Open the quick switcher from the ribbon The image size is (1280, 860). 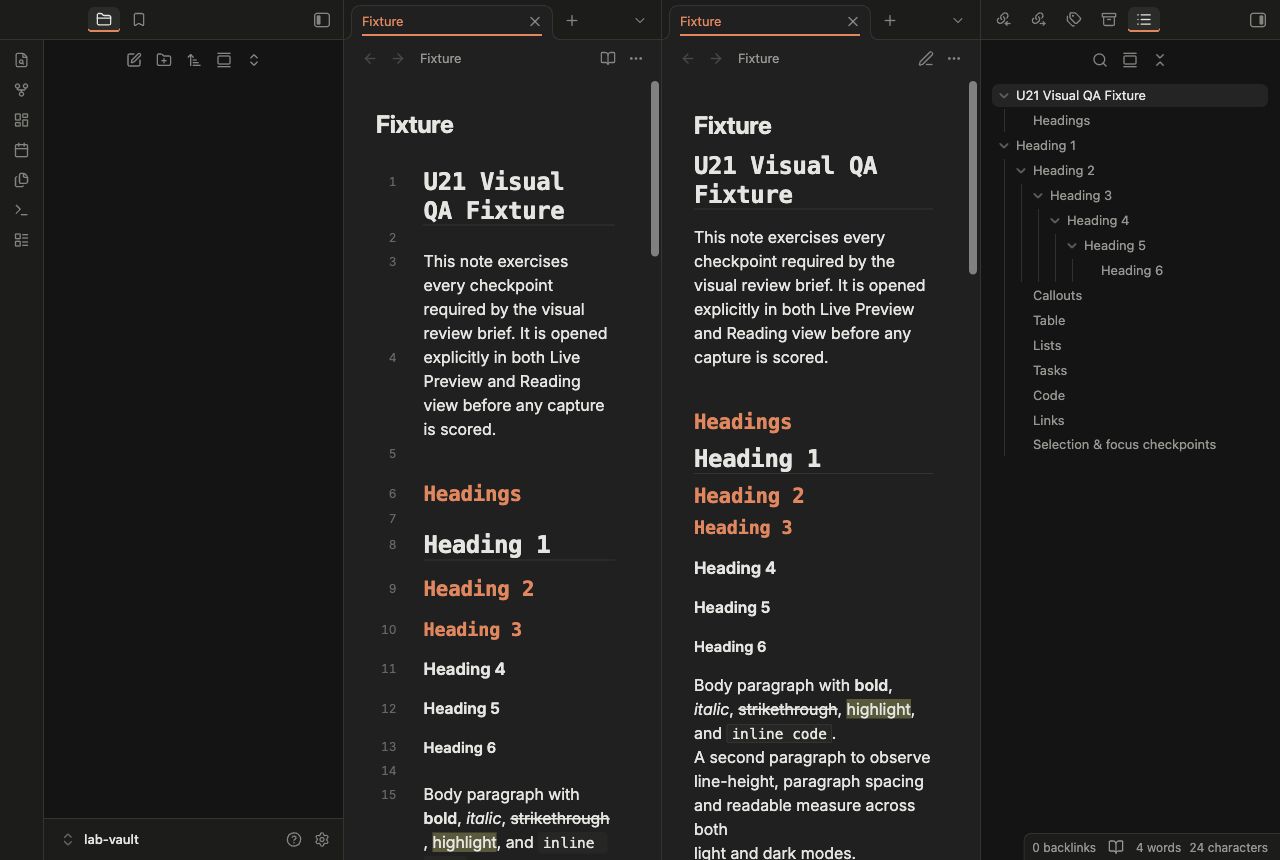(x=22, y=60)
